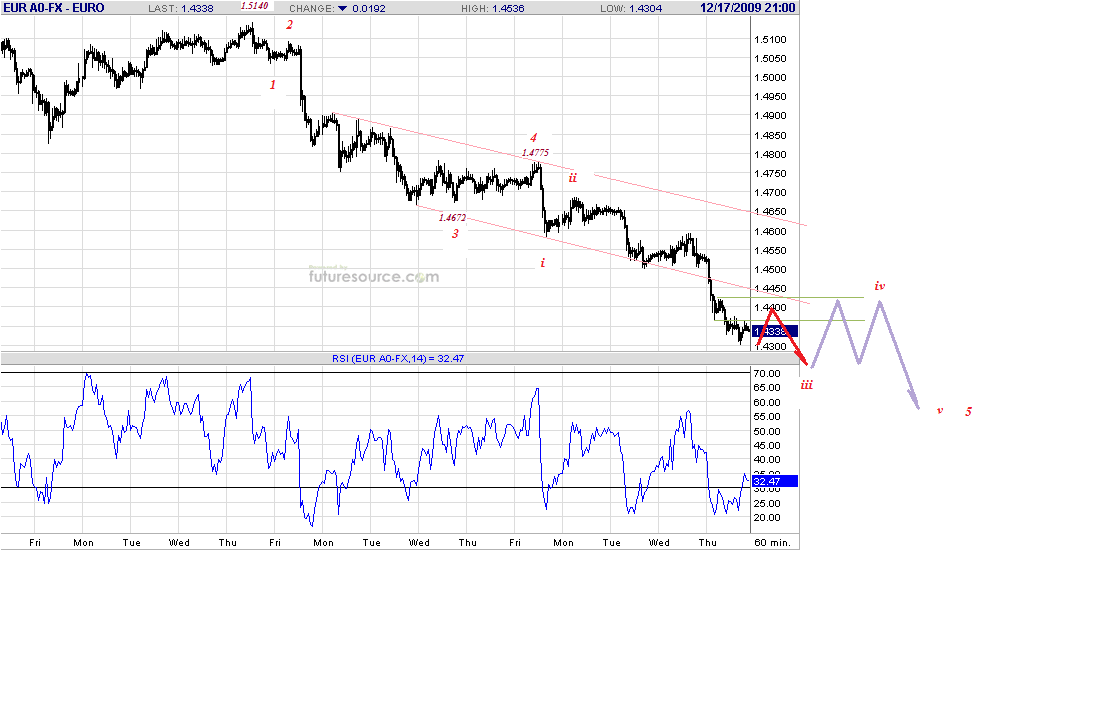The width and height of the screenshot is (1106, 706).
Task: Click the 40.00 RSI axis label
Action: point(767,459)
